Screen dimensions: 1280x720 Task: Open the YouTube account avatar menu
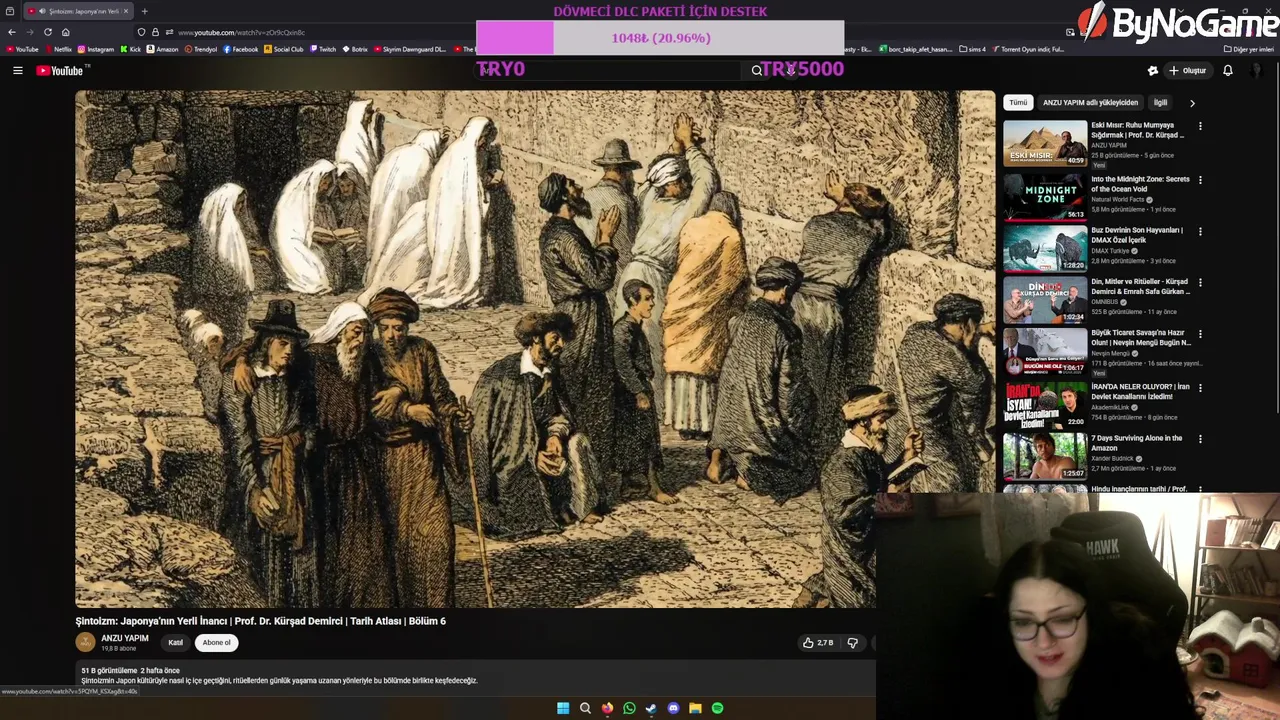[x=1257, y=70]
